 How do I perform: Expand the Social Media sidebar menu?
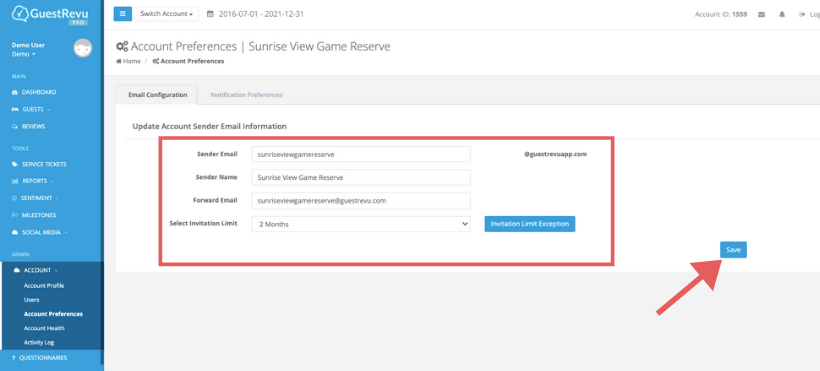click(x=44, y=232)
